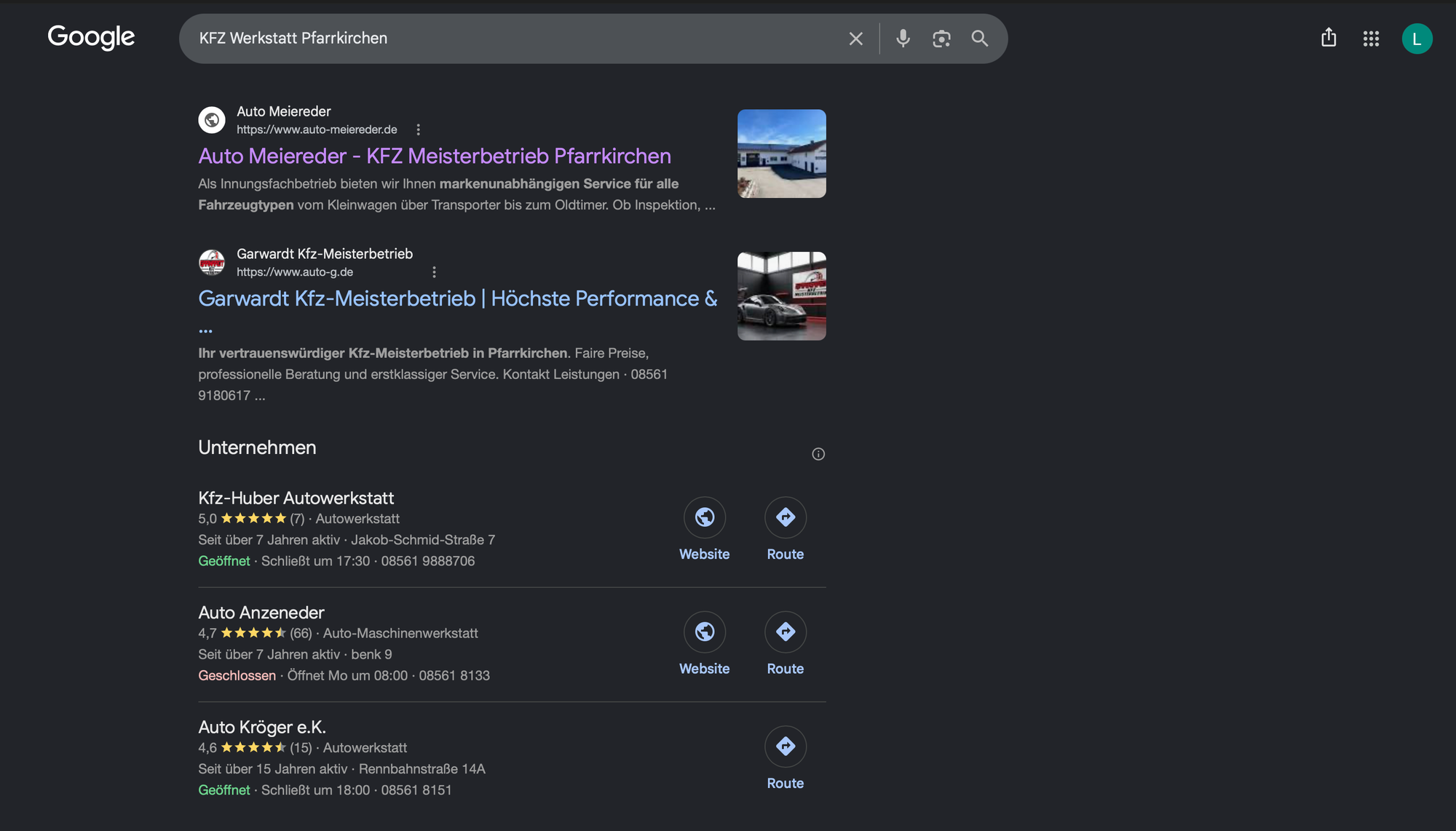Open more options next to auto-g.de

click(434, 272)
